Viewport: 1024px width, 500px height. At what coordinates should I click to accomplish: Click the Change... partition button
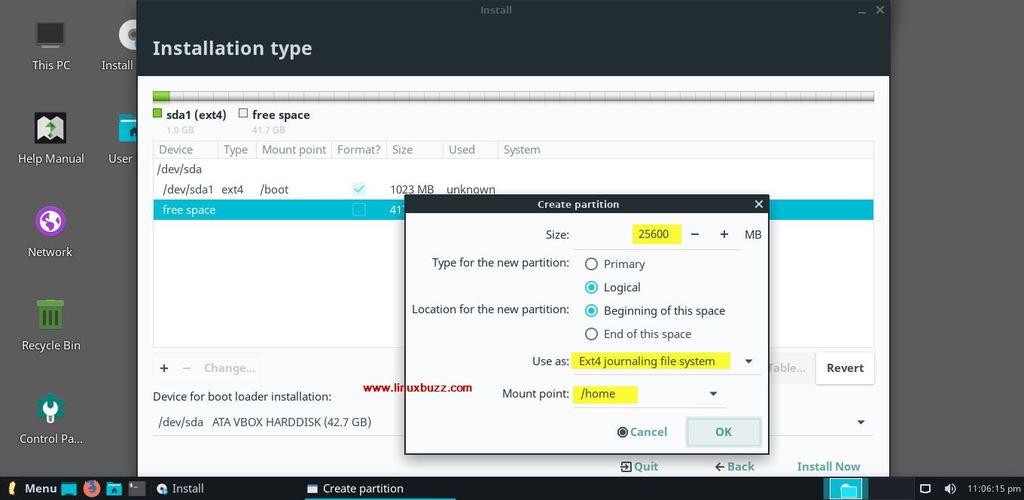pyautogui.click(x=229, y=368)
